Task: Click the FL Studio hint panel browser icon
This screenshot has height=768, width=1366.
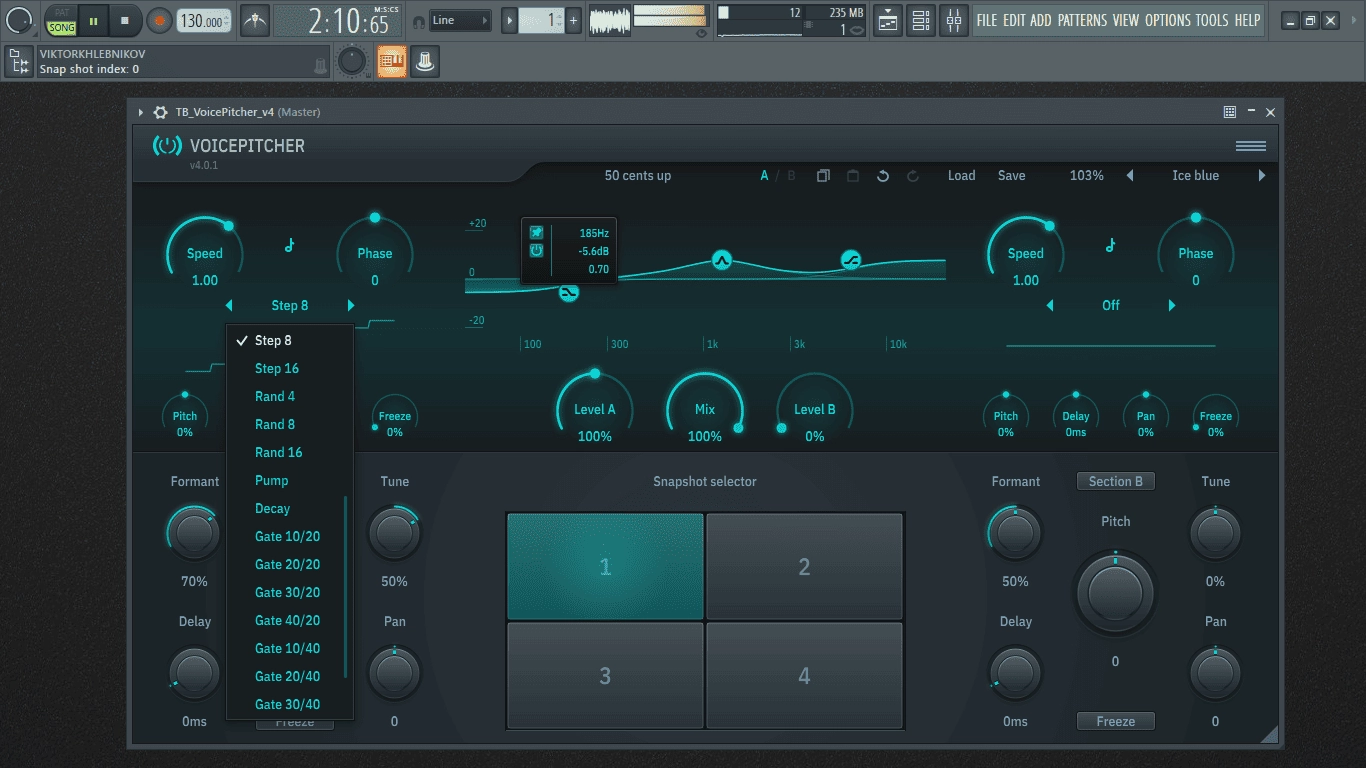Action: [18, 62]
